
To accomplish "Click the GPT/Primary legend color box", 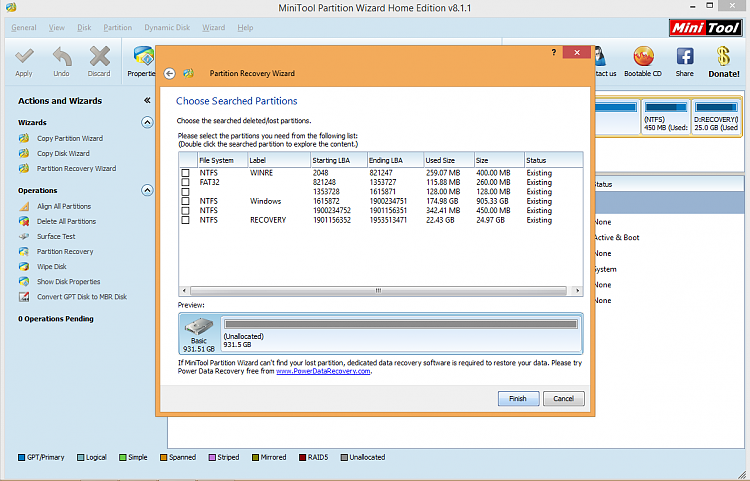I will pos(22,458).
